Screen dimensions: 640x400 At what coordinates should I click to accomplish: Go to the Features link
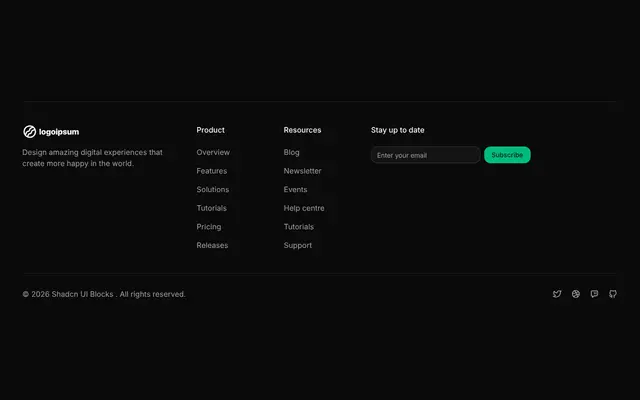(211, 171)
